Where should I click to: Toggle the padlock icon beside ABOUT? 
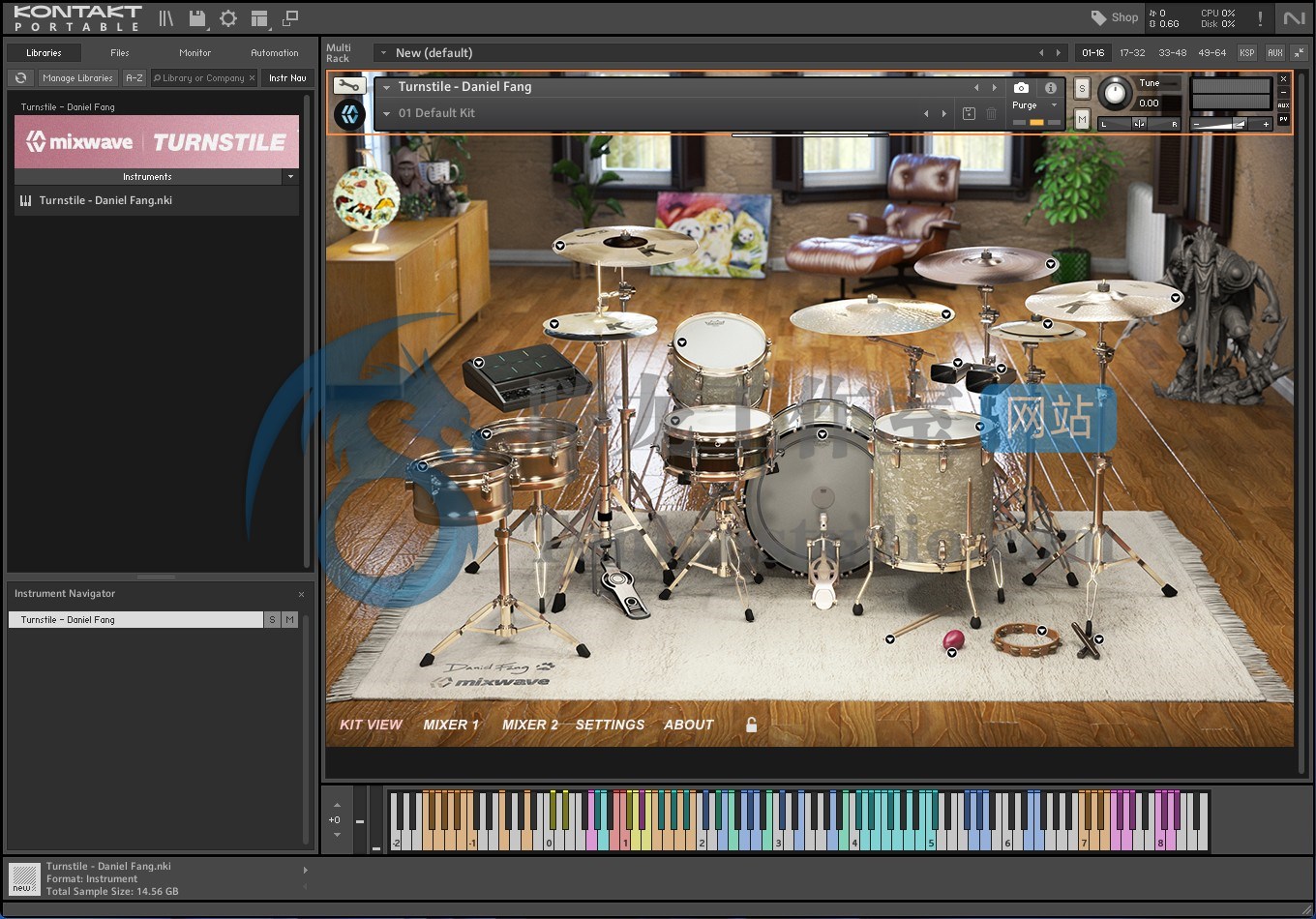(751, 725)
